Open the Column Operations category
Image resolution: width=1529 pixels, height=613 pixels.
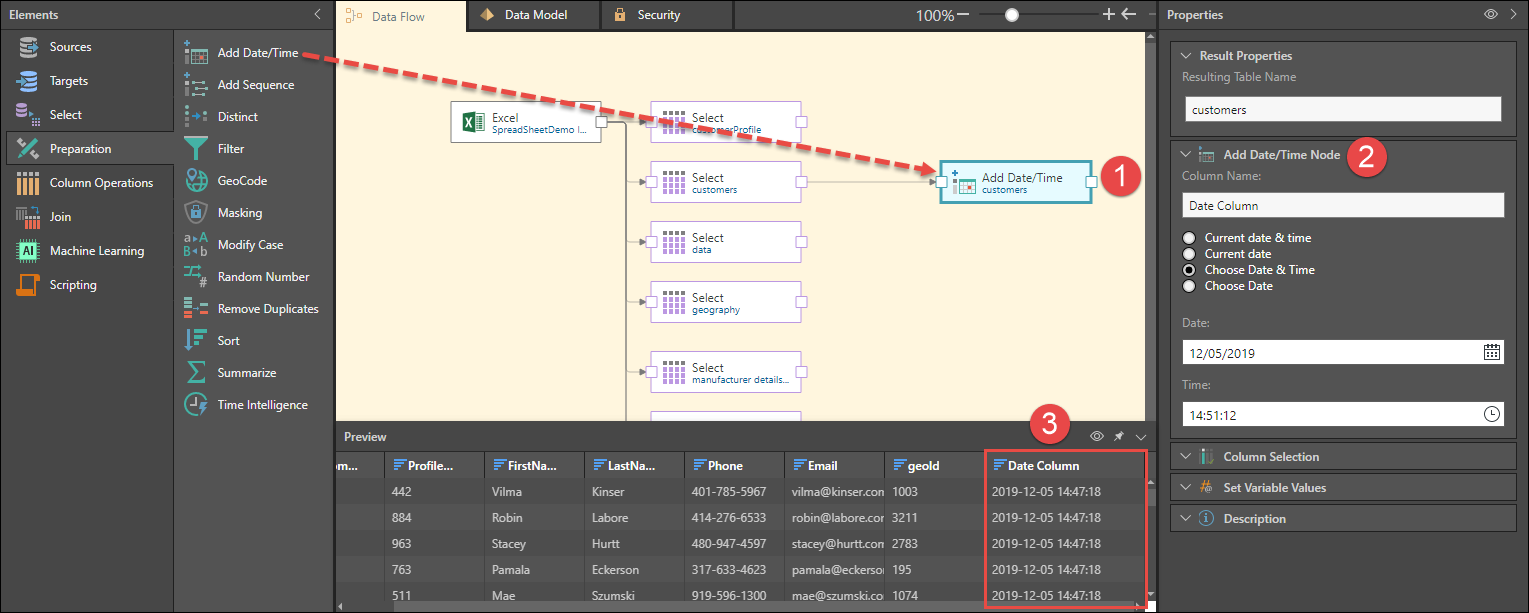[x=101, y=183]
